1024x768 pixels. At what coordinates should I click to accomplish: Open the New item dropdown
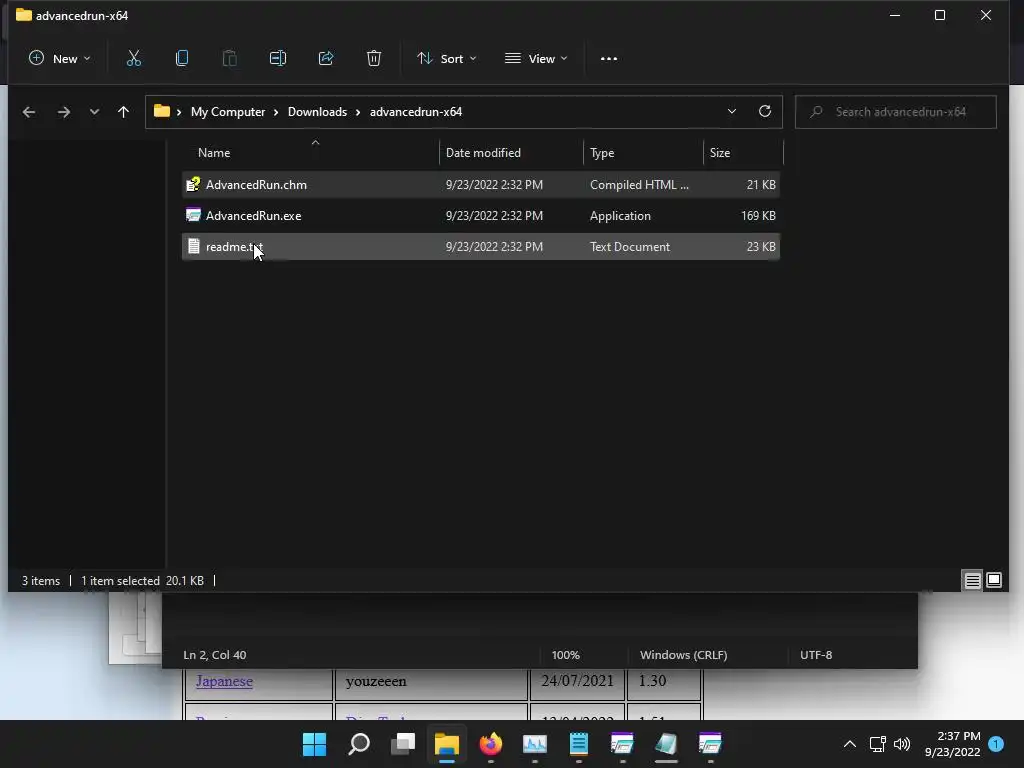(x=59, y=59)
